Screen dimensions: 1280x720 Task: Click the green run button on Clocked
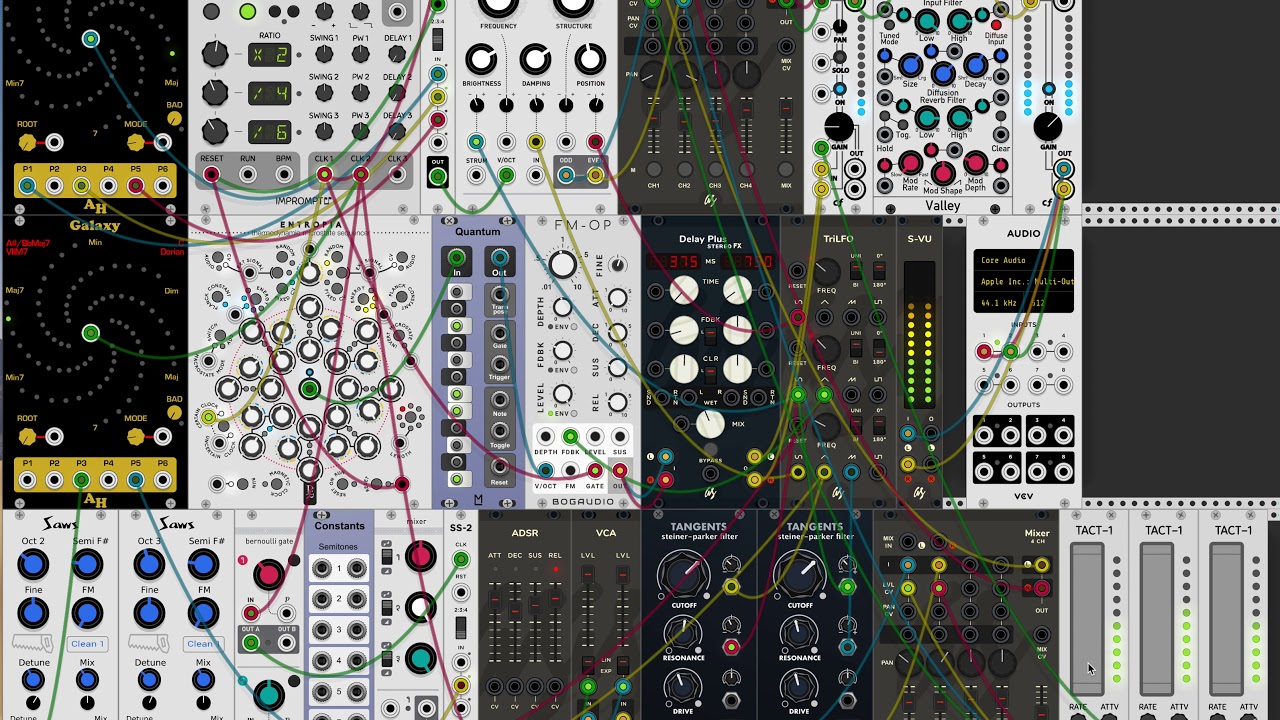247,12
